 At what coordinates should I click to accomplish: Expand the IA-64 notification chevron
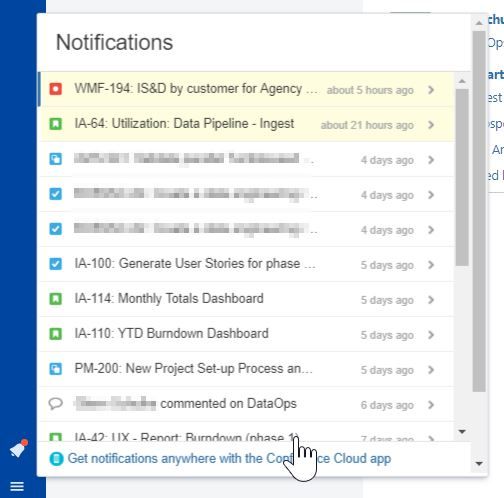coord(431,125)
